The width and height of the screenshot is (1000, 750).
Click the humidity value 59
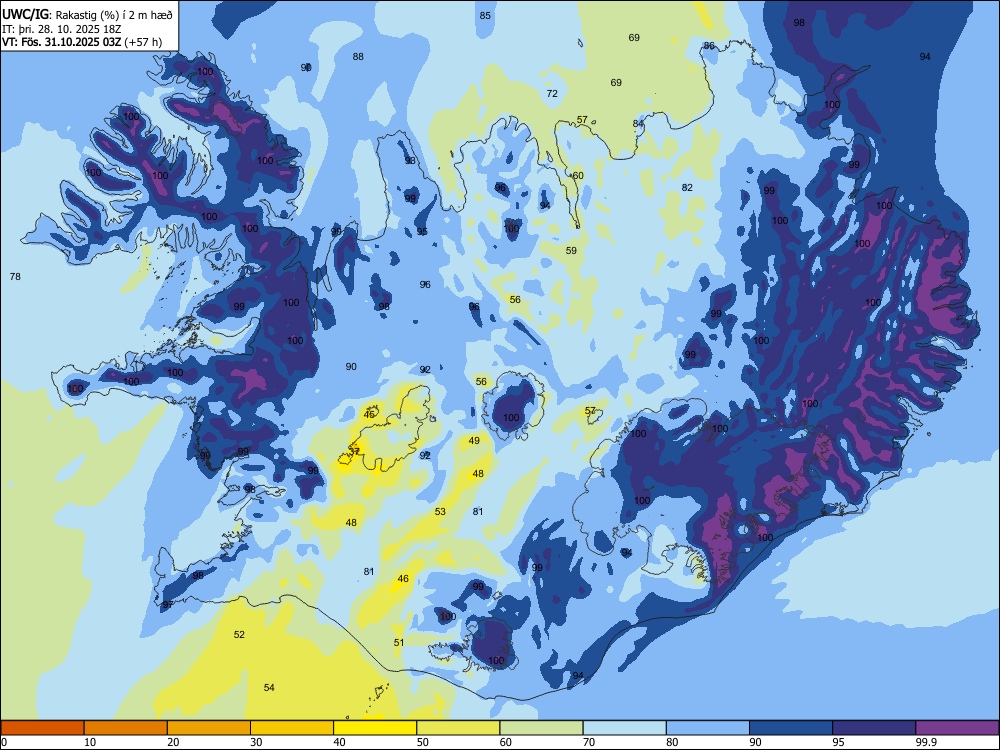[571, 250]
